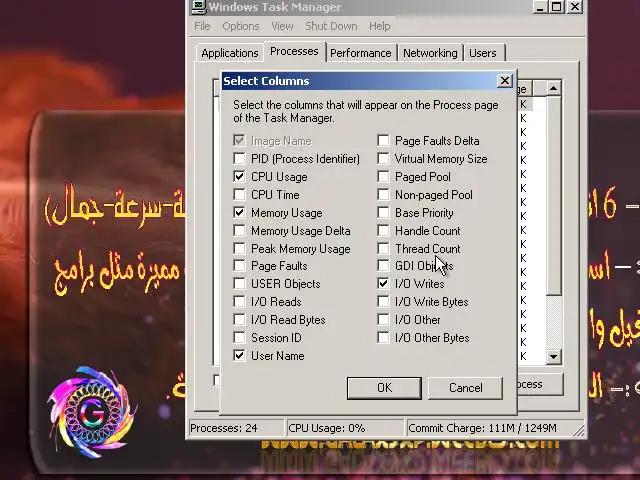Open the Shut Down menu
640x480 pixels.
click(x=331, y=26)
